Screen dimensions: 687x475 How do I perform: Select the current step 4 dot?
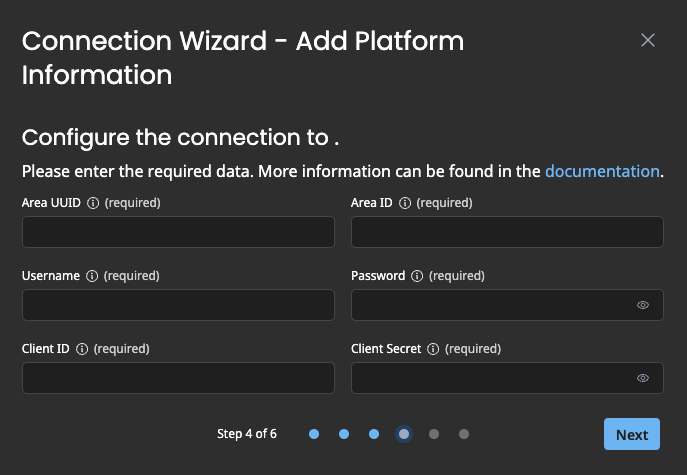click(404, 434)
